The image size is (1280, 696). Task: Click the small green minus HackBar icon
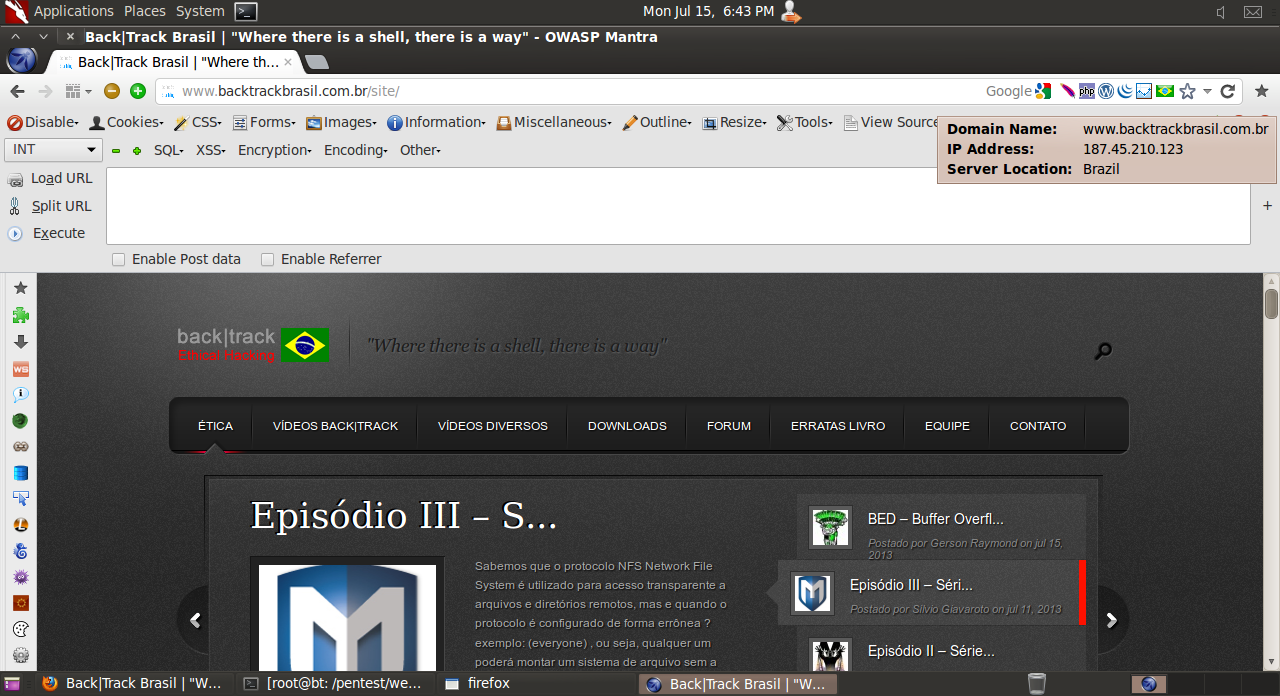(x=116, y=150)
